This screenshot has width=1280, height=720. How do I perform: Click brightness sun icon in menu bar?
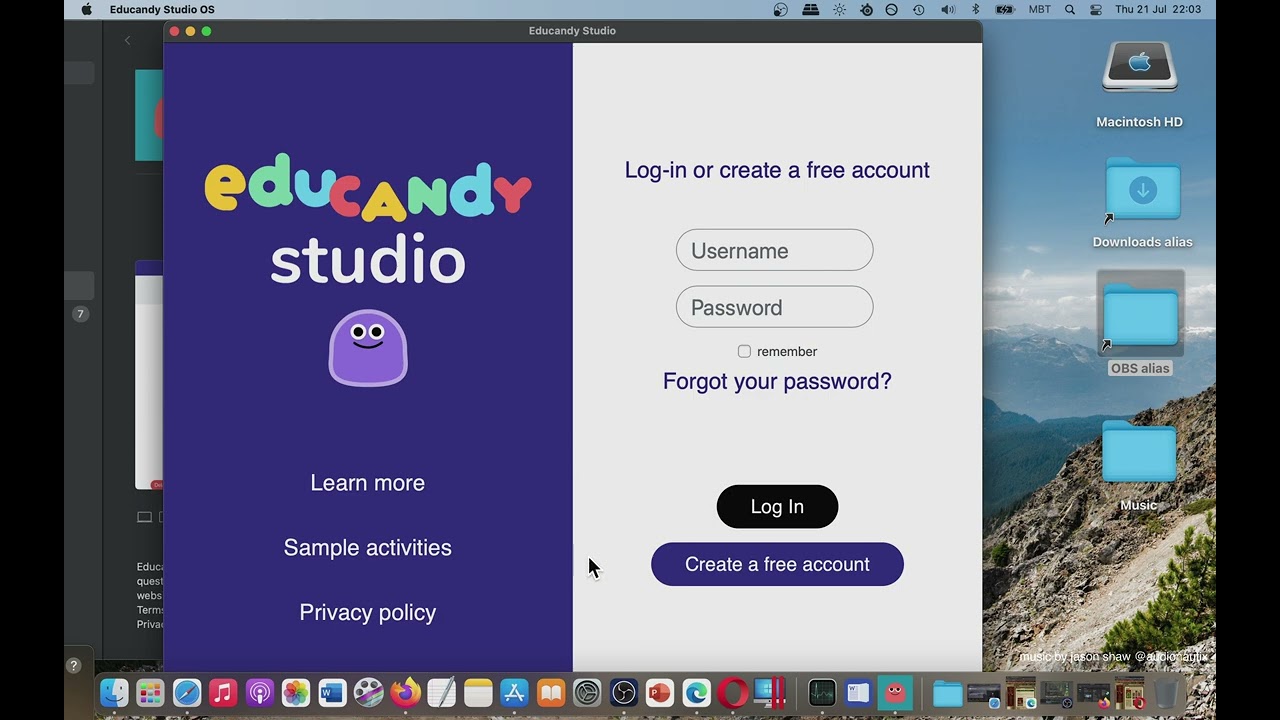coord(839,10)
